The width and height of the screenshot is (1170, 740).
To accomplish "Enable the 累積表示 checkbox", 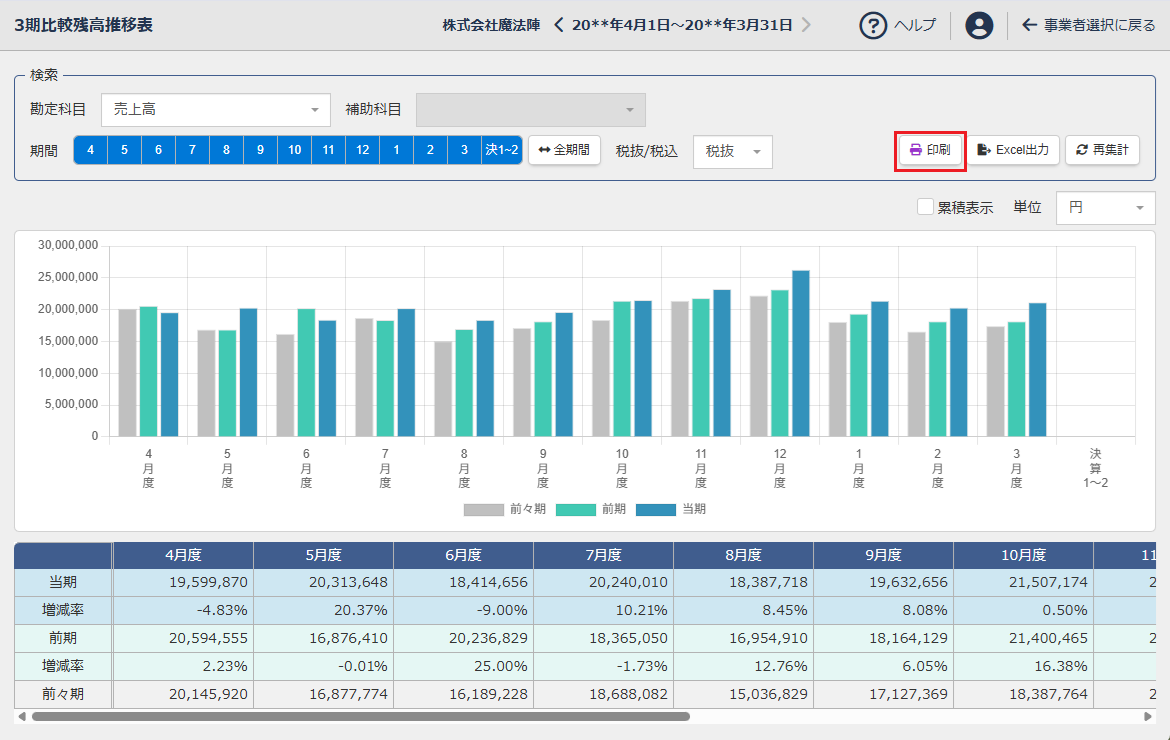I will (926, 207).
